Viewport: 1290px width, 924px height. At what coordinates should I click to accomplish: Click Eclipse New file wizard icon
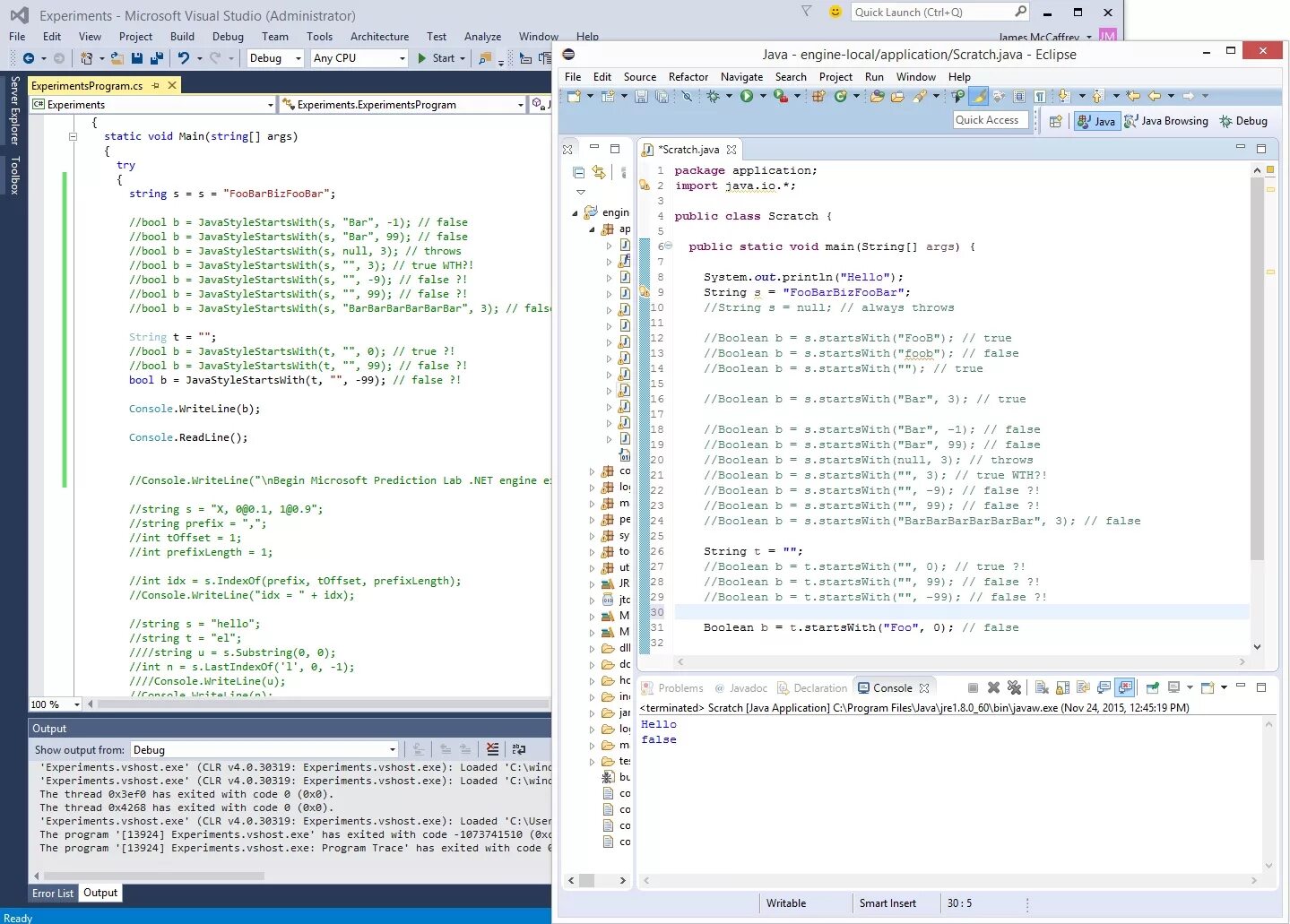574,96
